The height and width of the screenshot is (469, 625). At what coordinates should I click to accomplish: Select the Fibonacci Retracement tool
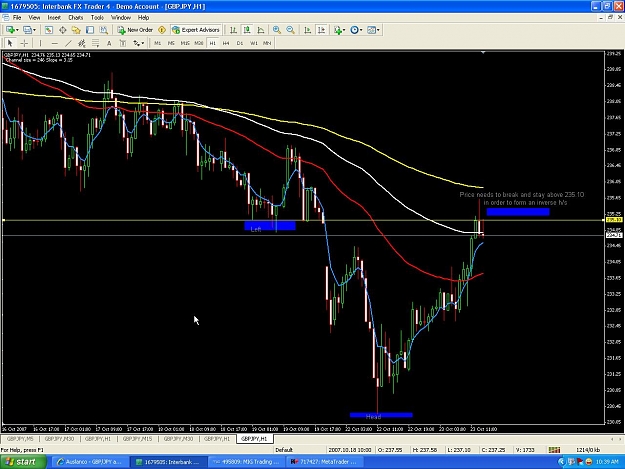pyautogui.click(x=96, y=43)
